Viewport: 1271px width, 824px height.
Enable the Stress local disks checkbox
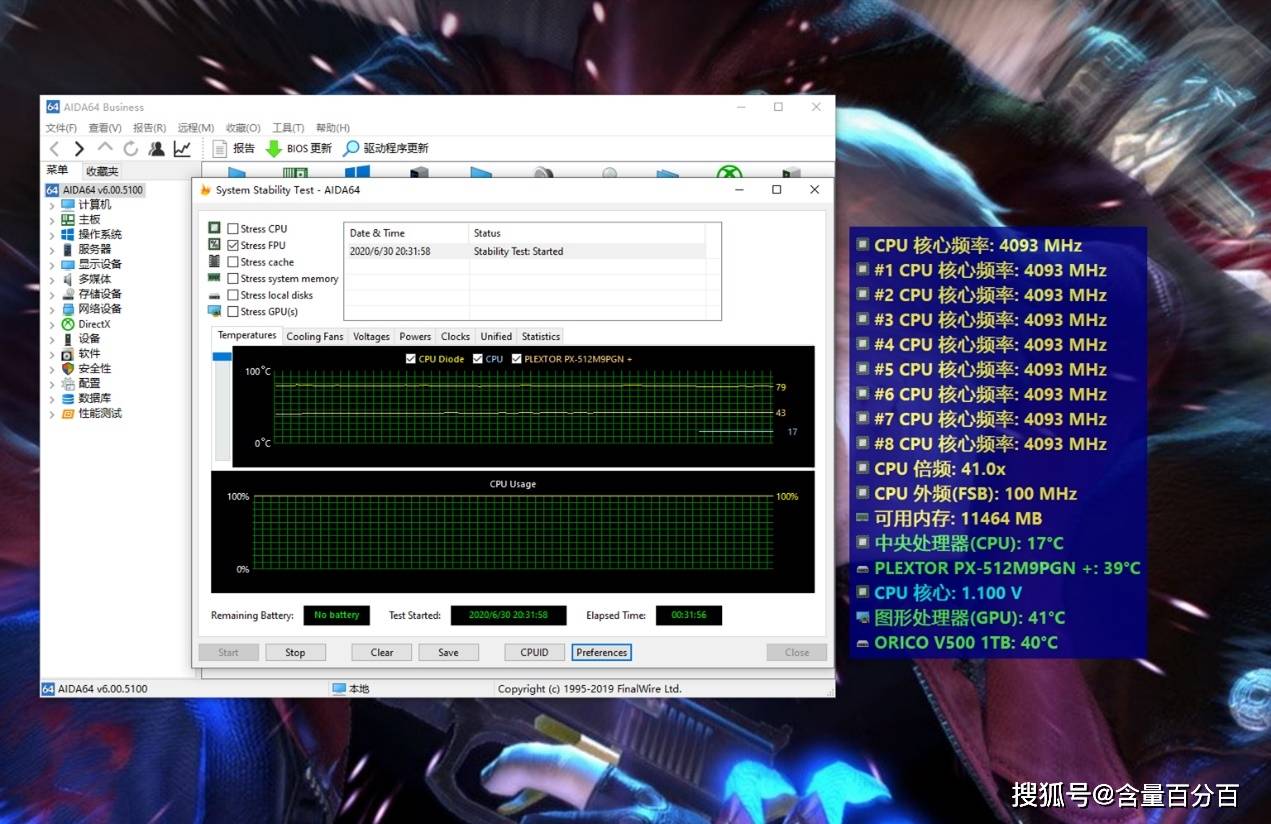point(233,295)
